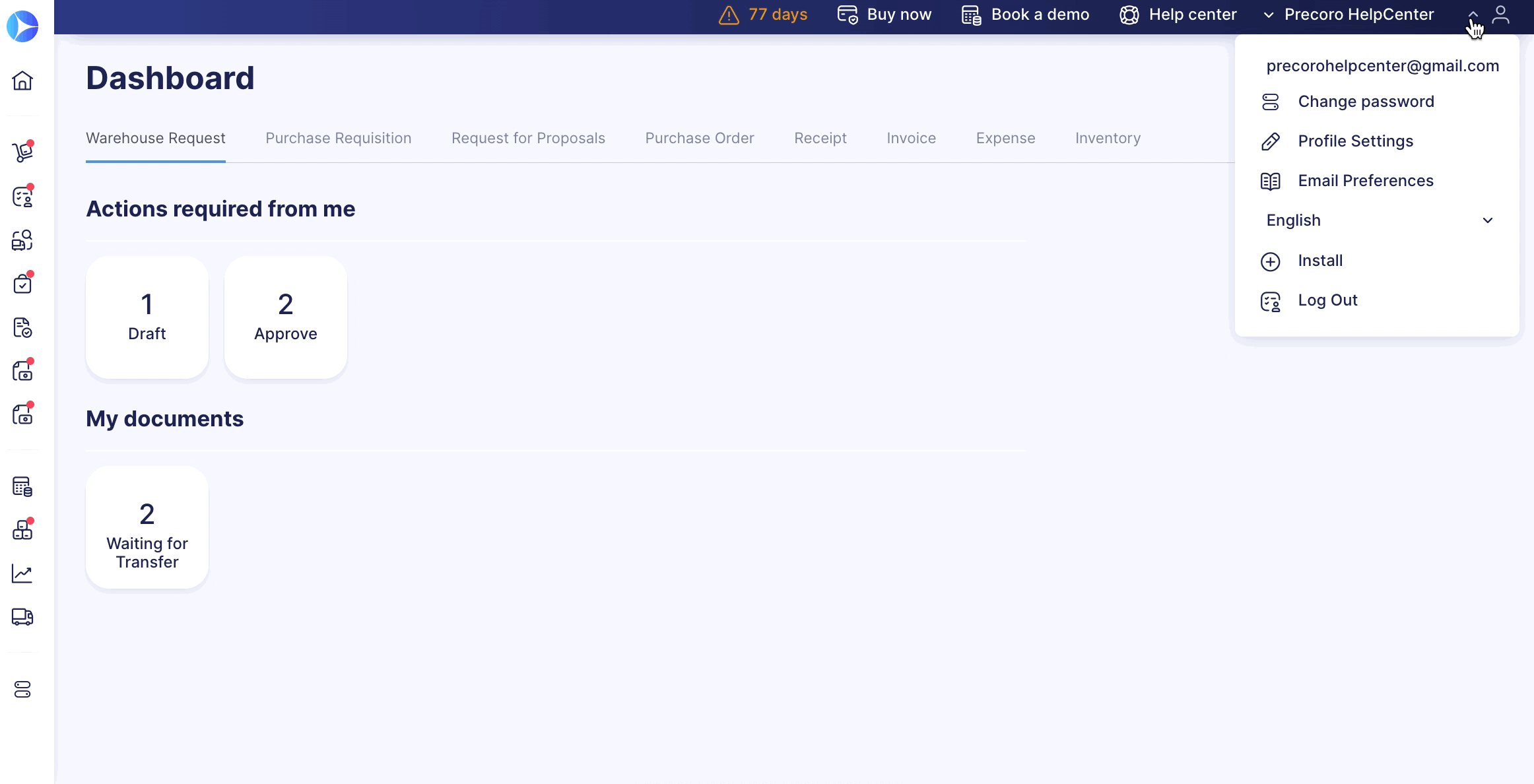The width and height of the screenshot is (1534, 784).
Task: Click the Actions required from me heading
Action: point(220,209)
